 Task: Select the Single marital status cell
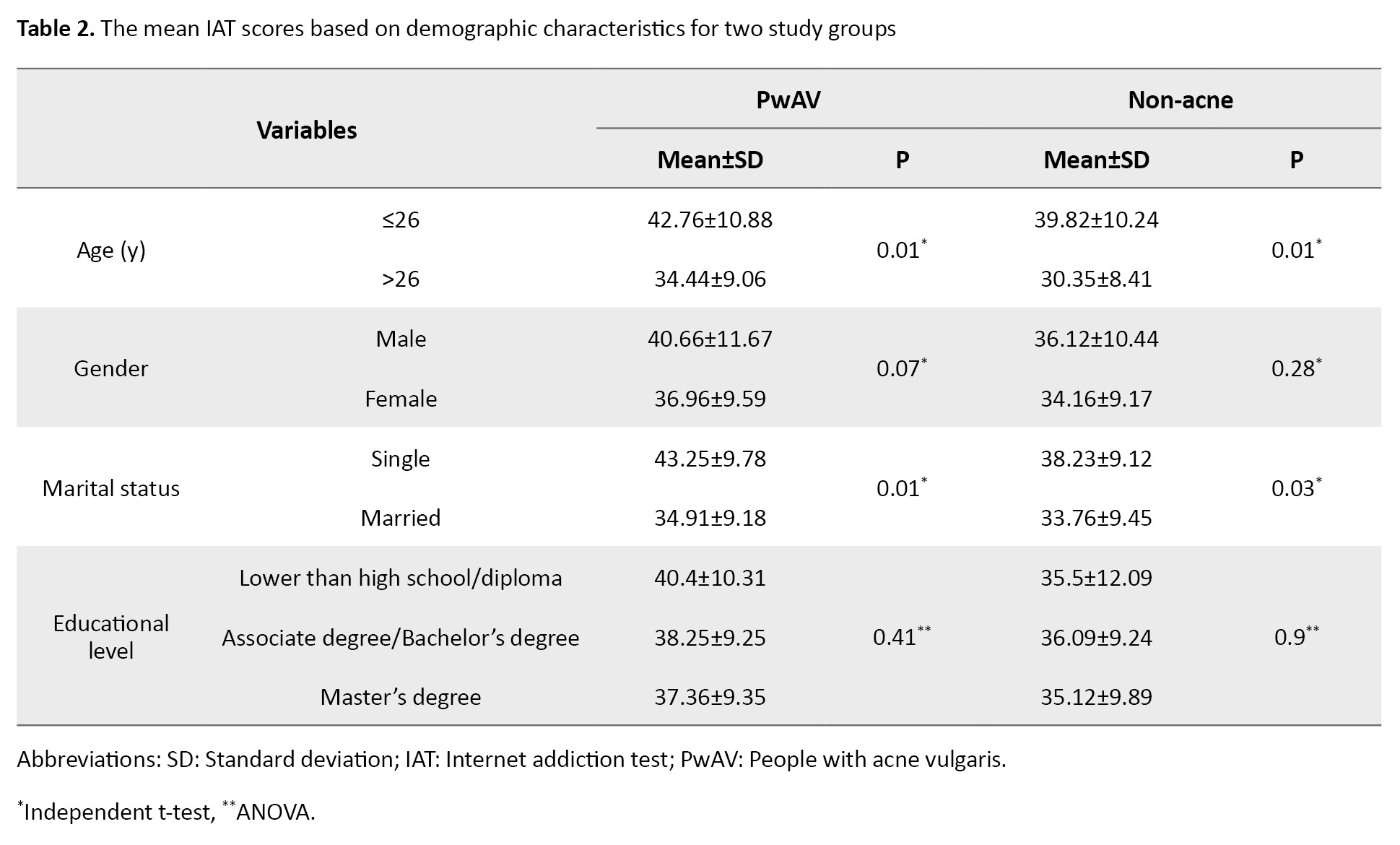click(401, 459)
